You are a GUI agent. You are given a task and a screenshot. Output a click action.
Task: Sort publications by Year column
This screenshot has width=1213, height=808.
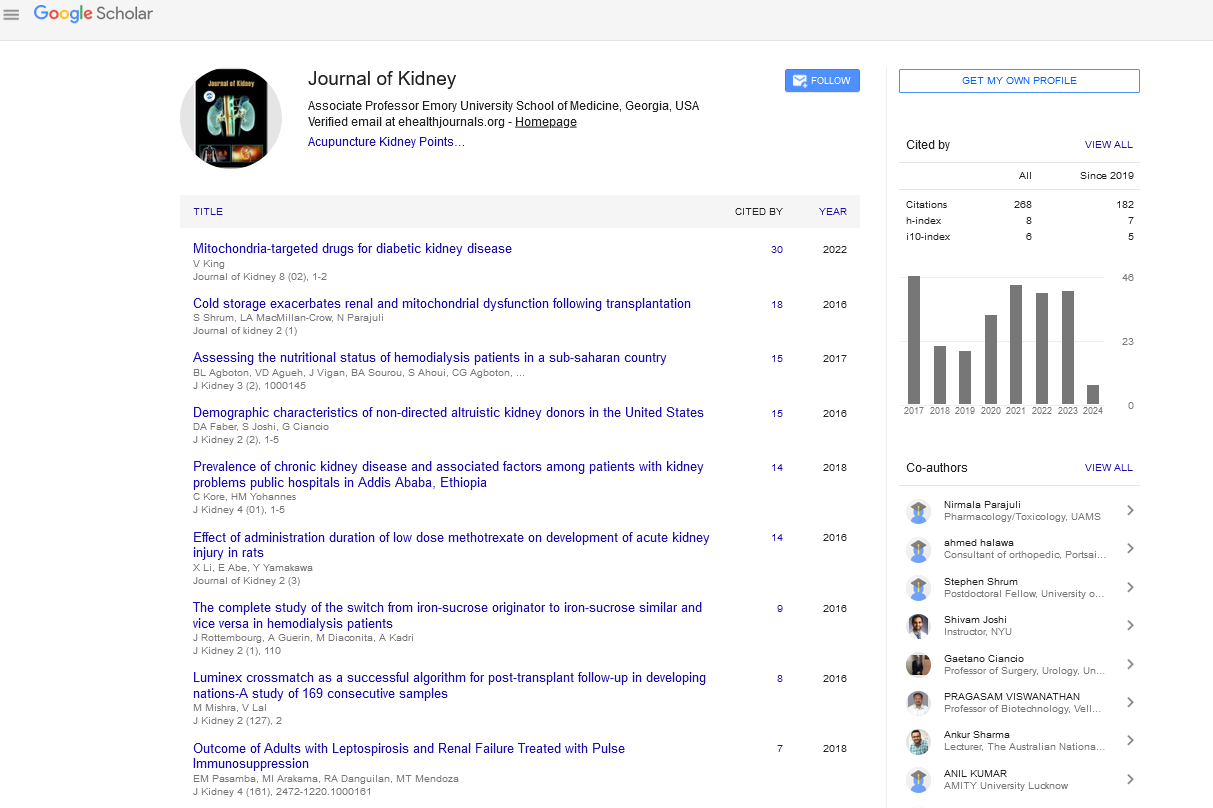coord(832,212)
